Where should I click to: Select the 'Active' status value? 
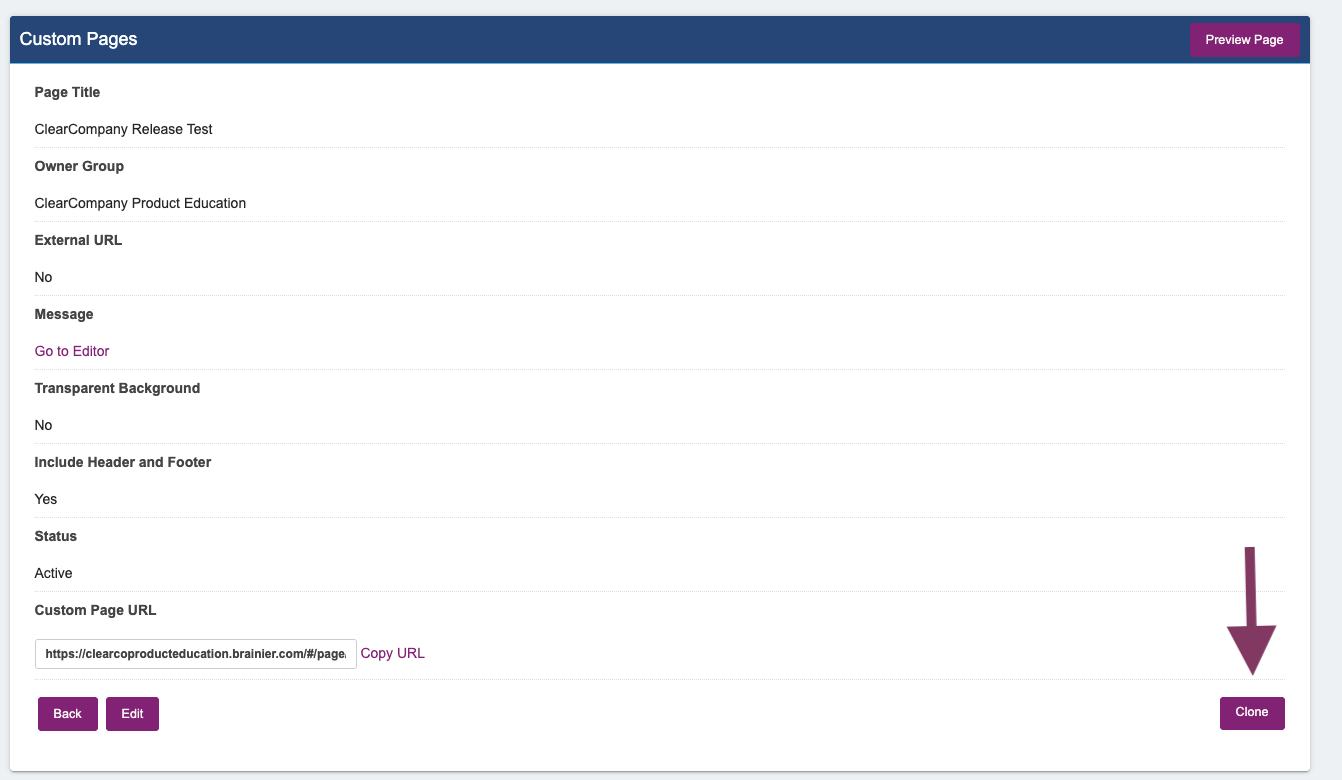click(54, 573)
